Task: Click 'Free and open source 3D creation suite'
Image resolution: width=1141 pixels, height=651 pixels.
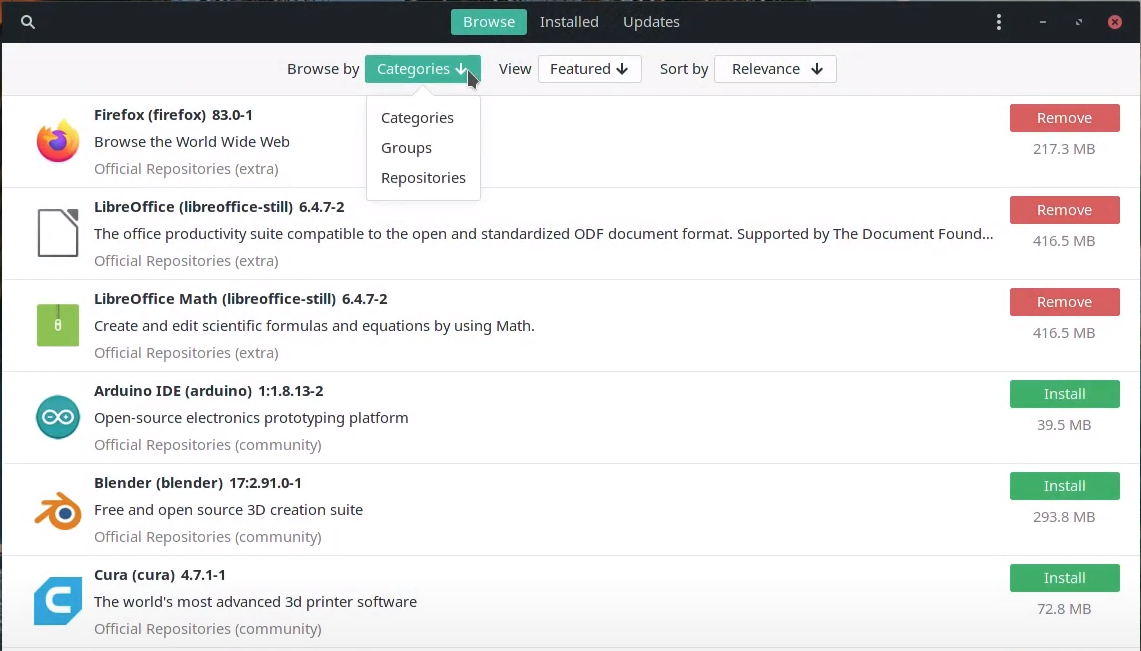Action: (x=228, y=510)
